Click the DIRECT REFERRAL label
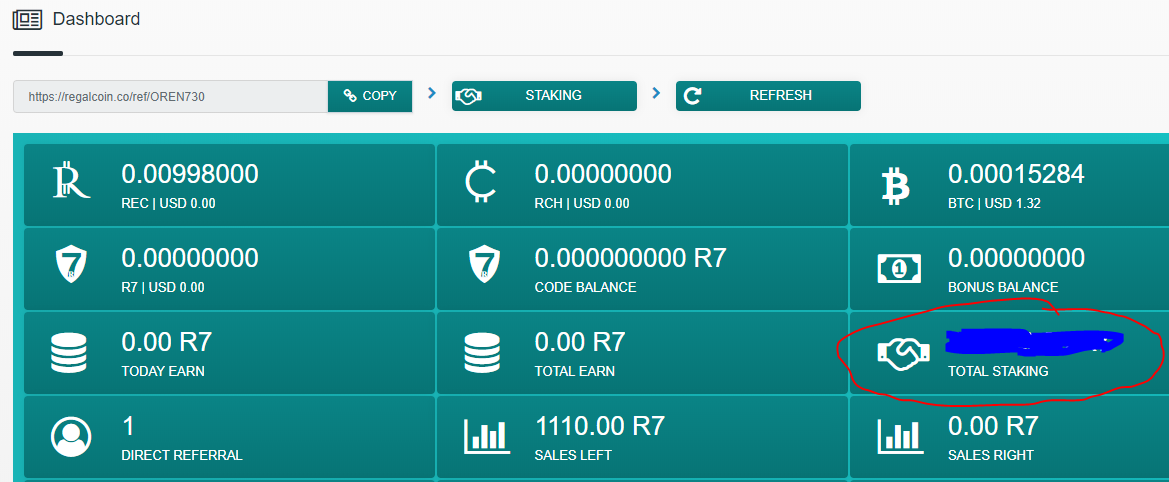The height and width of the screenshot is (482, 1169). coord(182,455)
